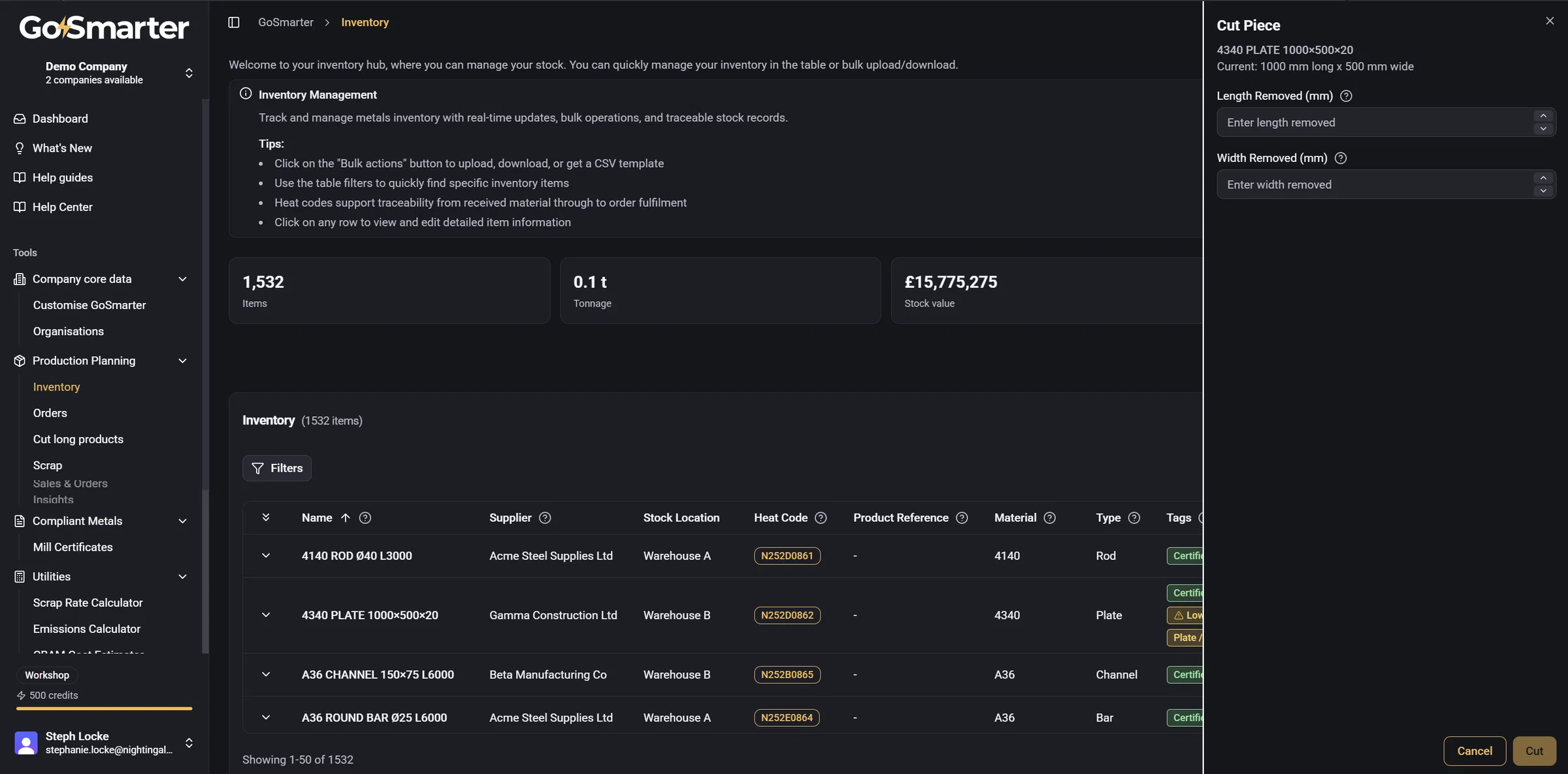The width and height of the screenshot is (1568, 774).
Task: Open the Steph Locke account menu
Action: tap(189, 743)
